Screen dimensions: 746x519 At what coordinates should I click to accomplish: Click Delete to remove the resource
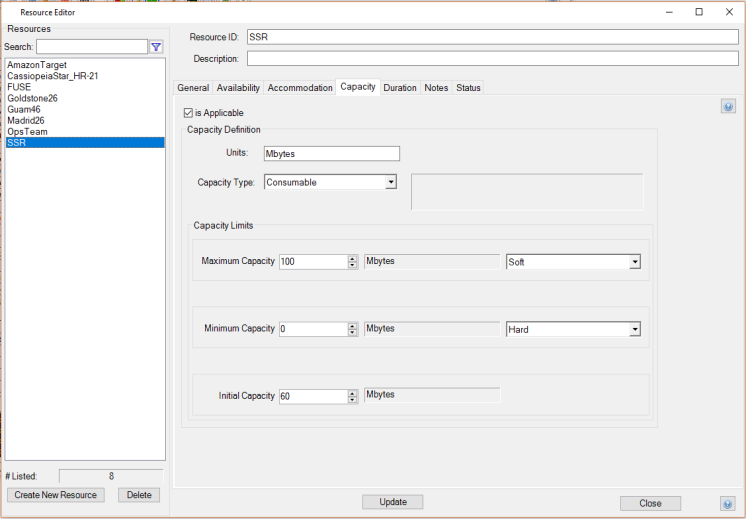pyautogui.click(x=139, y=495)
